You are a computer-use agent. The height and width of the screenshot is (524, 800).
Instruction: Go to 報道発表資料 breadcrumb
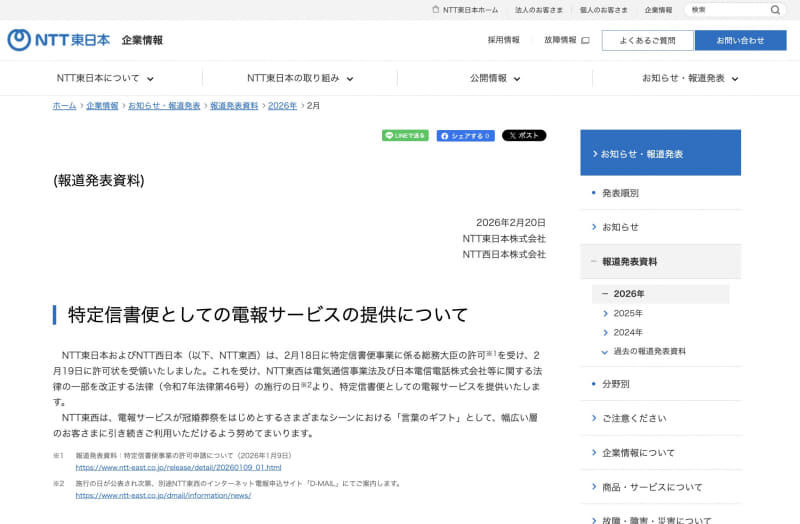click(234, 106)
